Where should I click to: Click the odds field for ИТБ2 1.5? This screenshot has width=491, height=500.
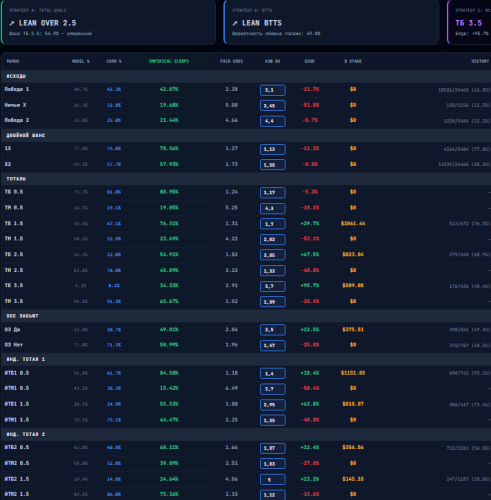point(273,480)
